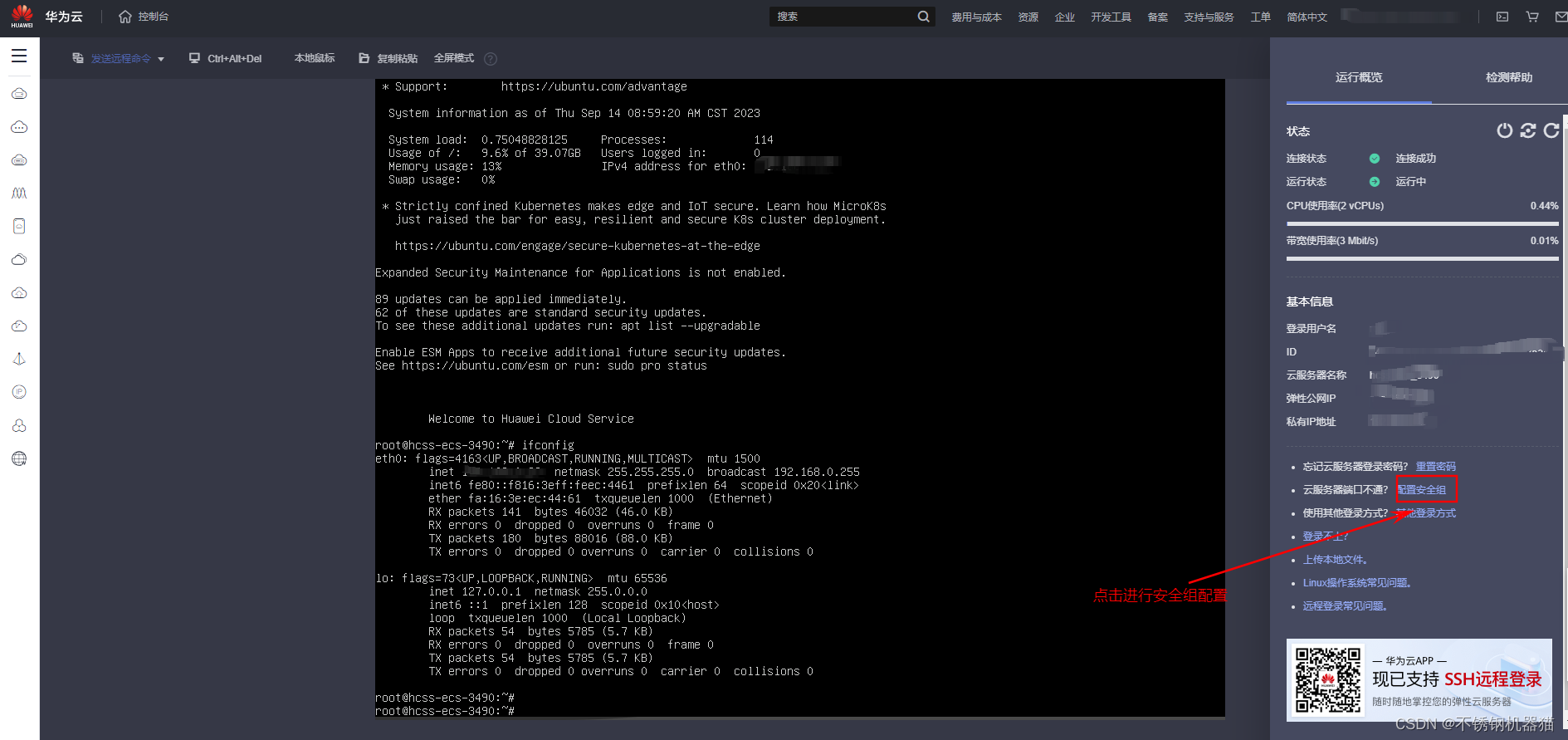Click the 登录不上? link

1326,537
